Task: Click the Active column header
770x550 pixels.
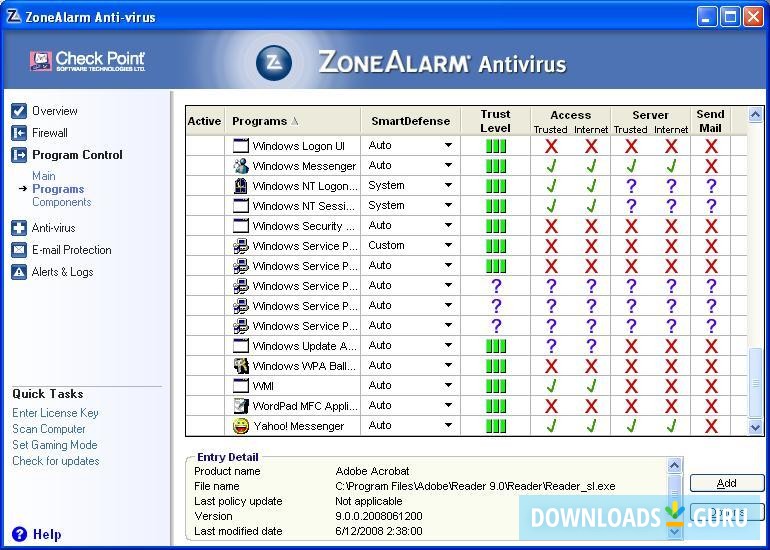Action: (x=205, y=121)
